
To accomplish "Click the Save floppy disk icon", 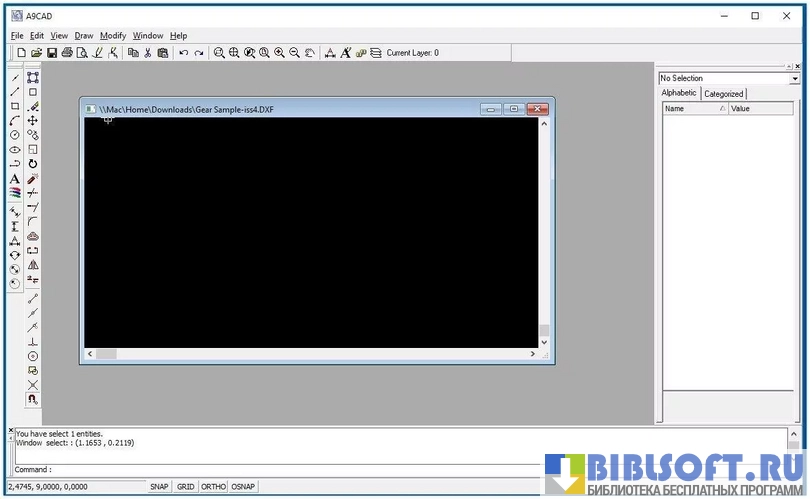I will point(51,53).
